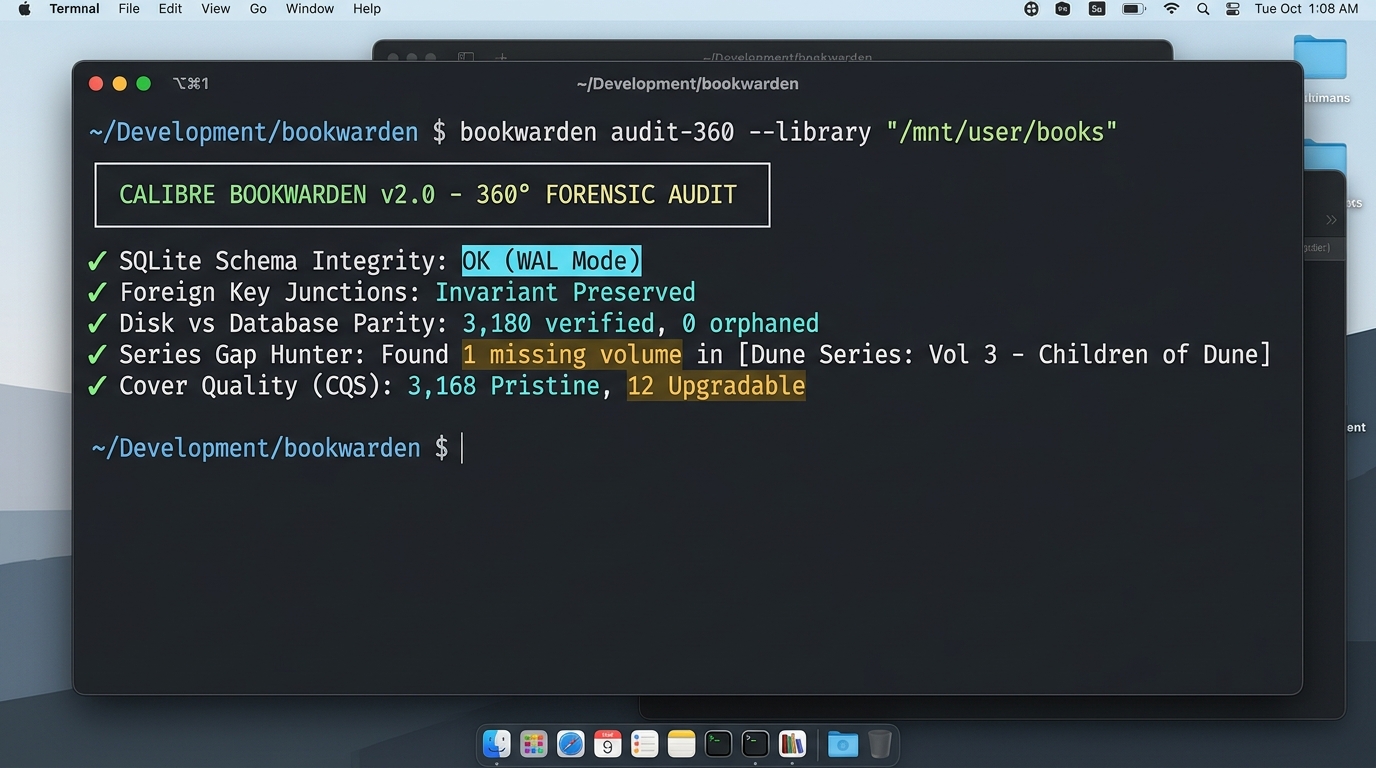1376x768 pixels.
Task: Click 'Series Gap Hunter:' label
Action: pyautogui.click(x=241, y=354)
